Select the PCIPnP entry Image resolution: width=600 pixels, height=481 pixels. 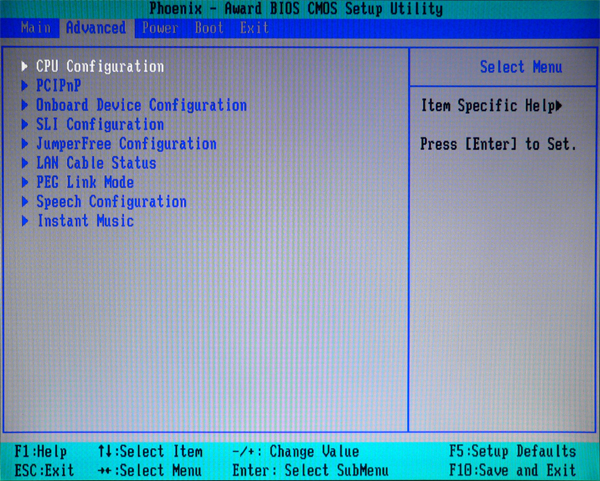(x=59, y=86)
